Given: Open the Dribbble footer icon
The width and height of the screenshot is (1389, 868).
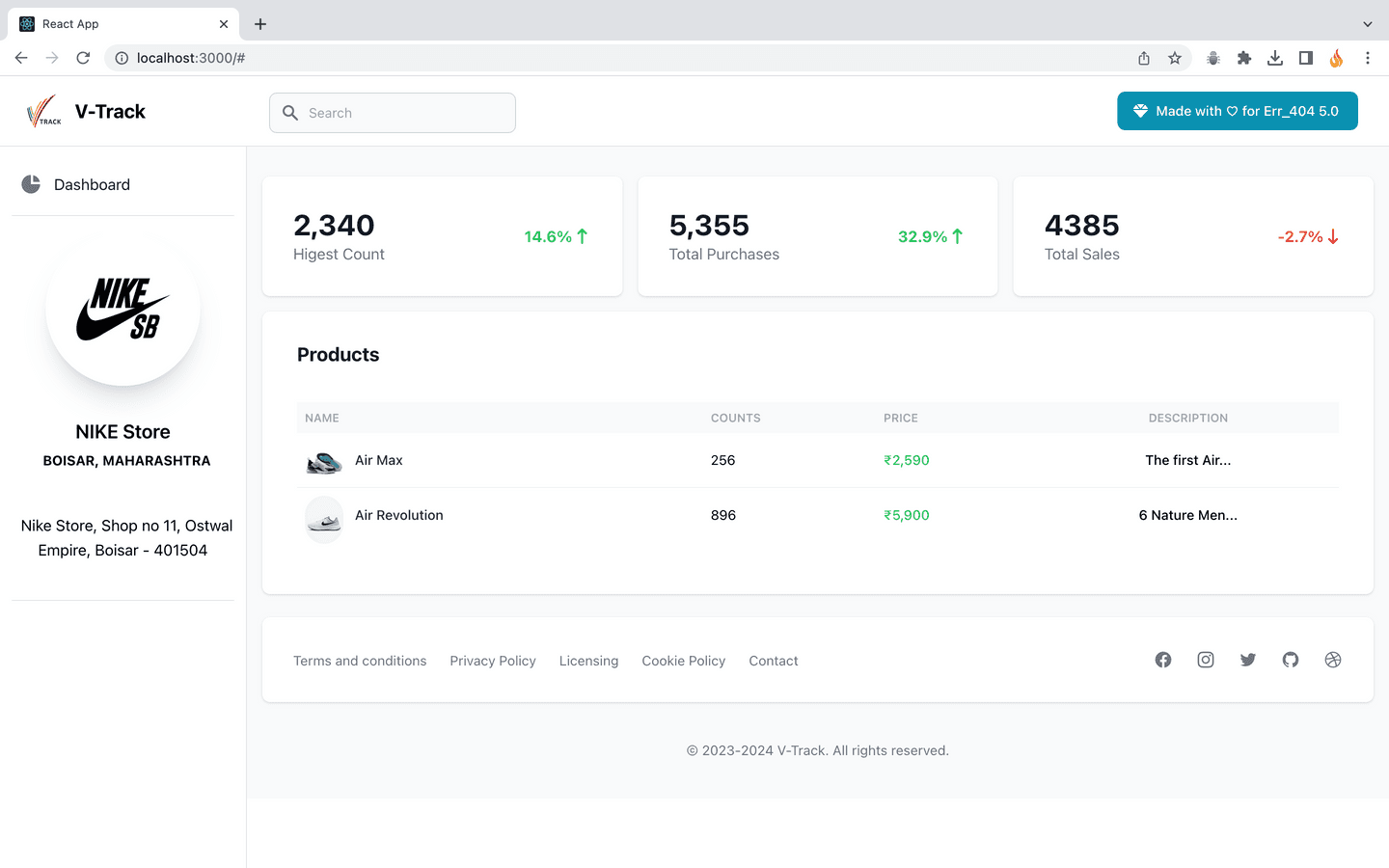Looking at the screenshot, I should 1333,660.
